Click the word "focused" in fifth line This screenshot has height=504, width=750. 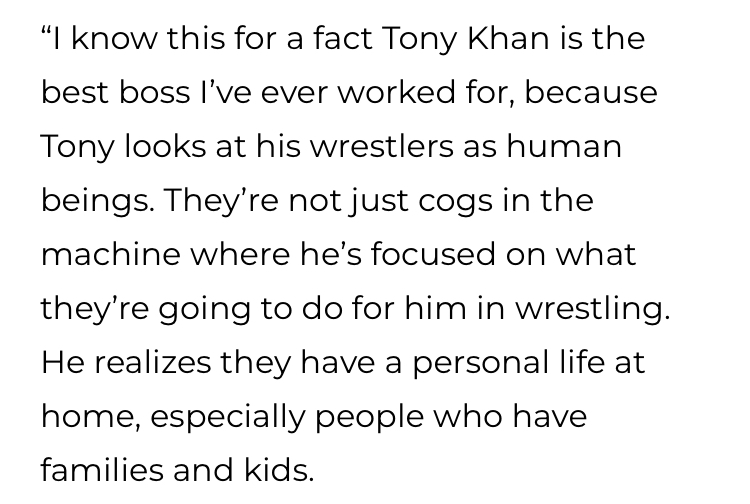(433, 253)
